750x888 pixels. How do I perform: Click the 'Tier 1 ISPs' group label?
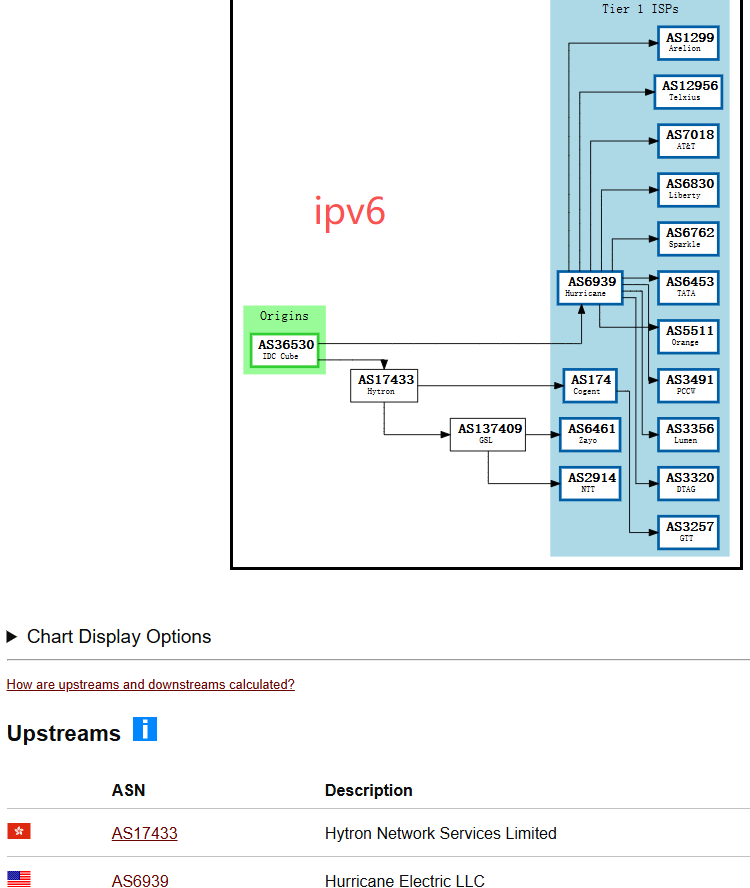click(640, 9)
